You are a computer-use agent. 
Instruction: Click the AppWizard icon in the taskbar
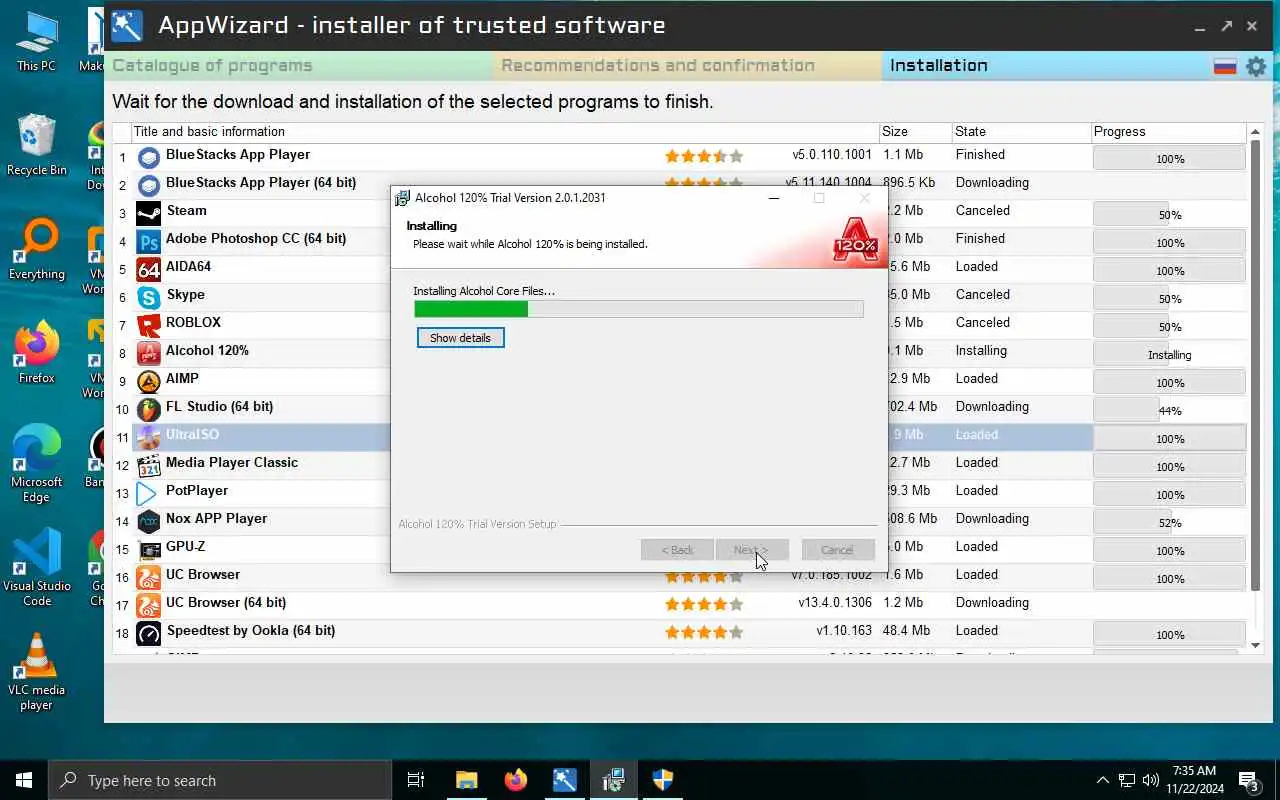point(565,780)
